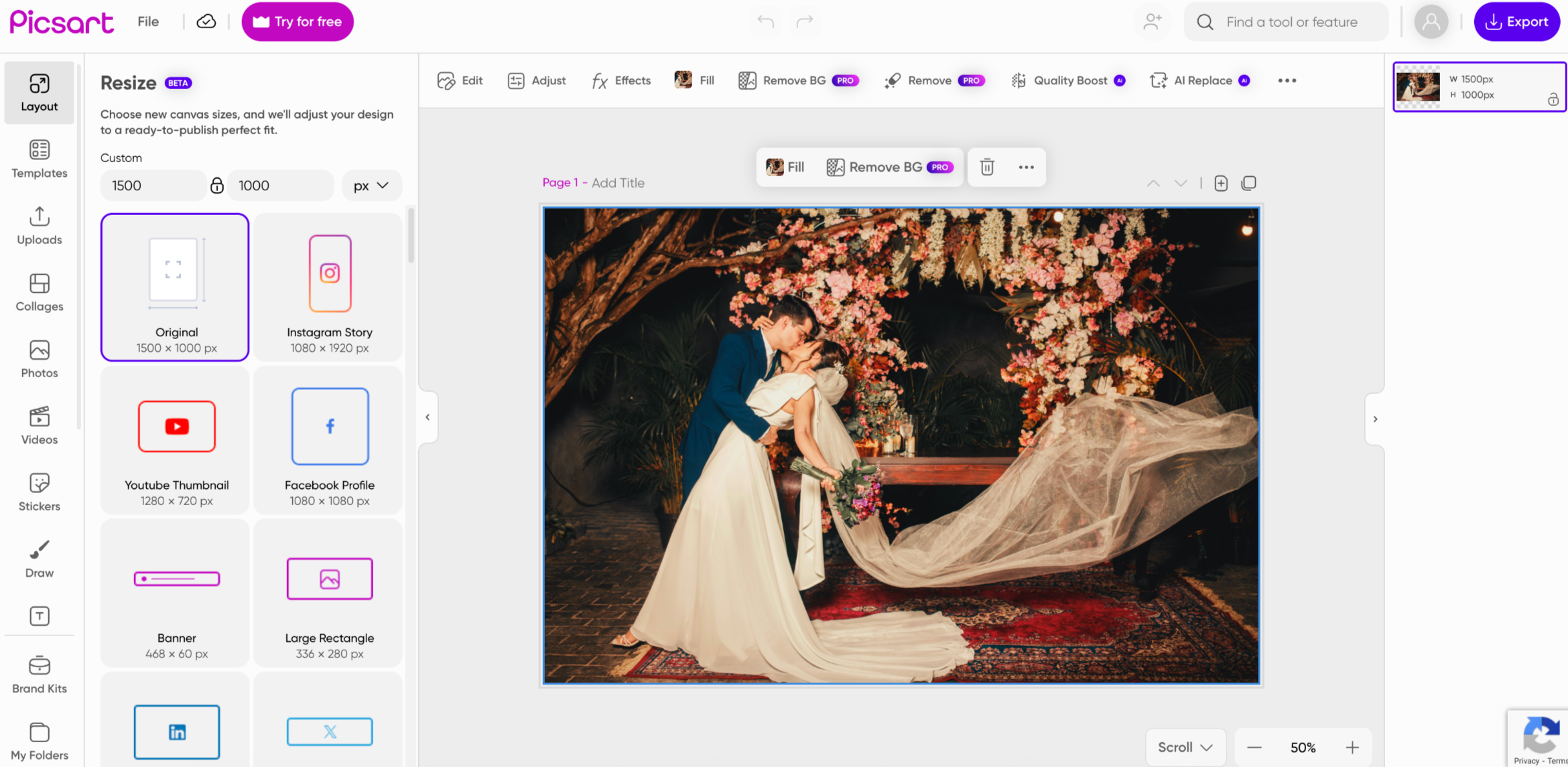Viewport: 1568px width, 767px height.
Task: Lock the image layer in the right panel
Action: pyautogui.click(x=1553, y=100)
